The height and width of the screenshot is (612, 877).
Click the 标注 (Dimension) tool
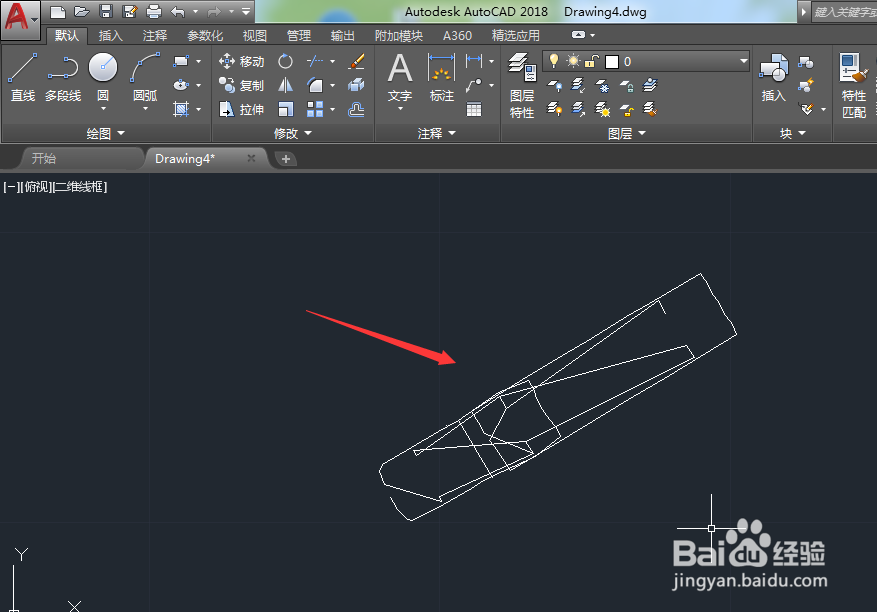point(441,78)
